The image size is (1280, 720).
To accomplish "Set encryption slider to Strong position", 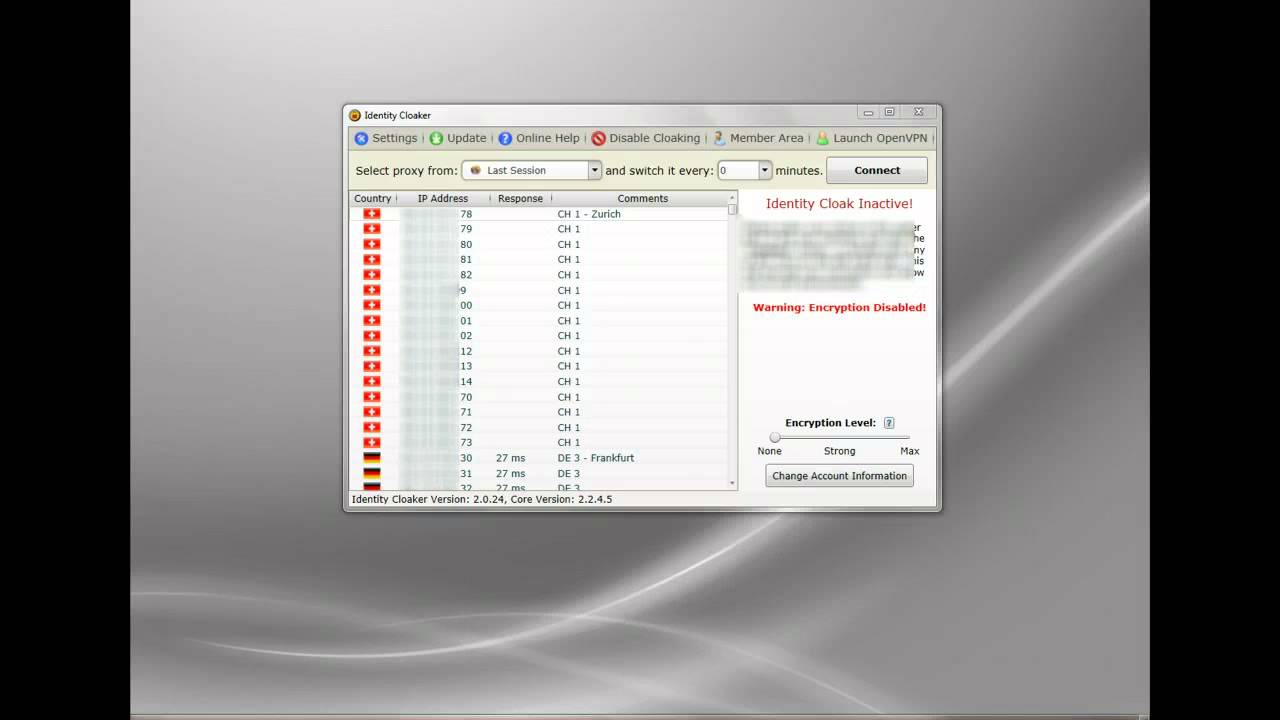I will (840, 437).
